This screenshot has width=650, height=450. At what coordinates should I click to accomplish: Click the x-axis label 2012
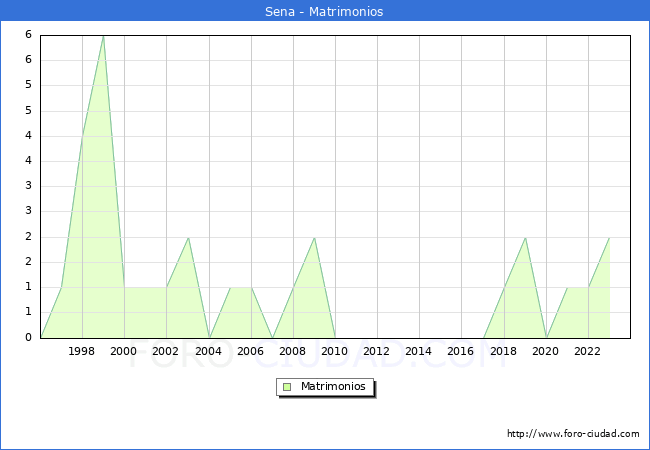pyautogui.click(x=376, y=351)
